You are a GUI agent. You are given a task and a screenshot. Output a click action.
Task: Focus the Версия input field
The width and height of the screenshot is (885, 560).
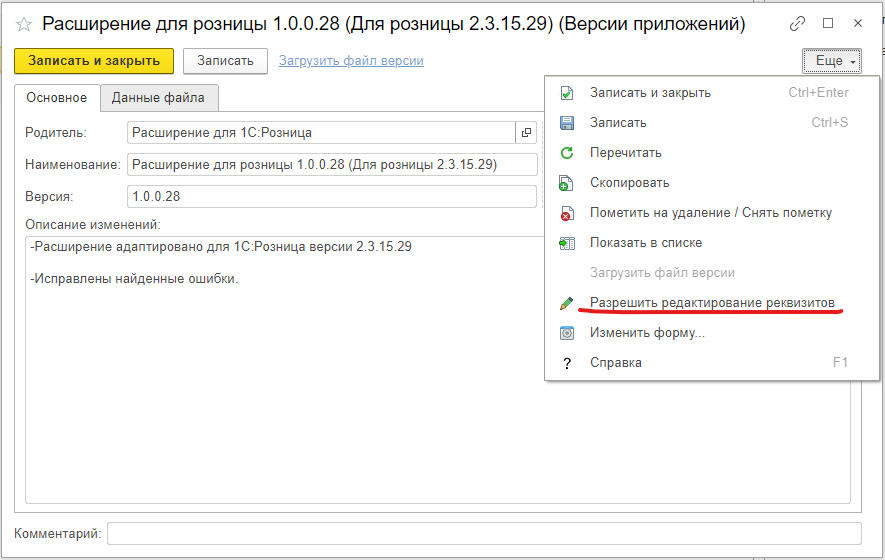coord(332,196)
